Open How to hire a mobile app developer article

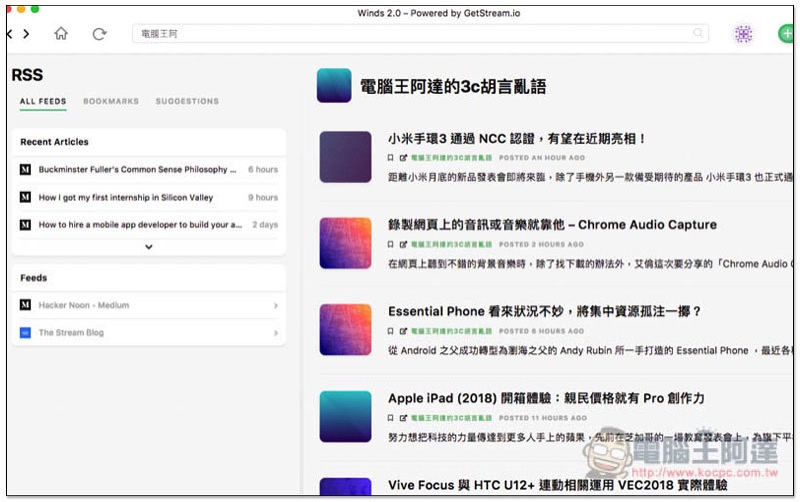[140, 224]
